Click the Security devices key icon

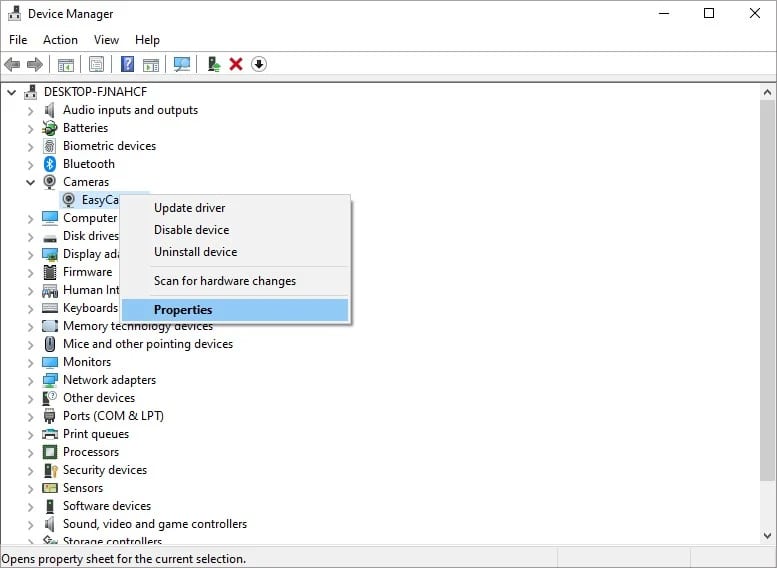(x=51, y=470)
